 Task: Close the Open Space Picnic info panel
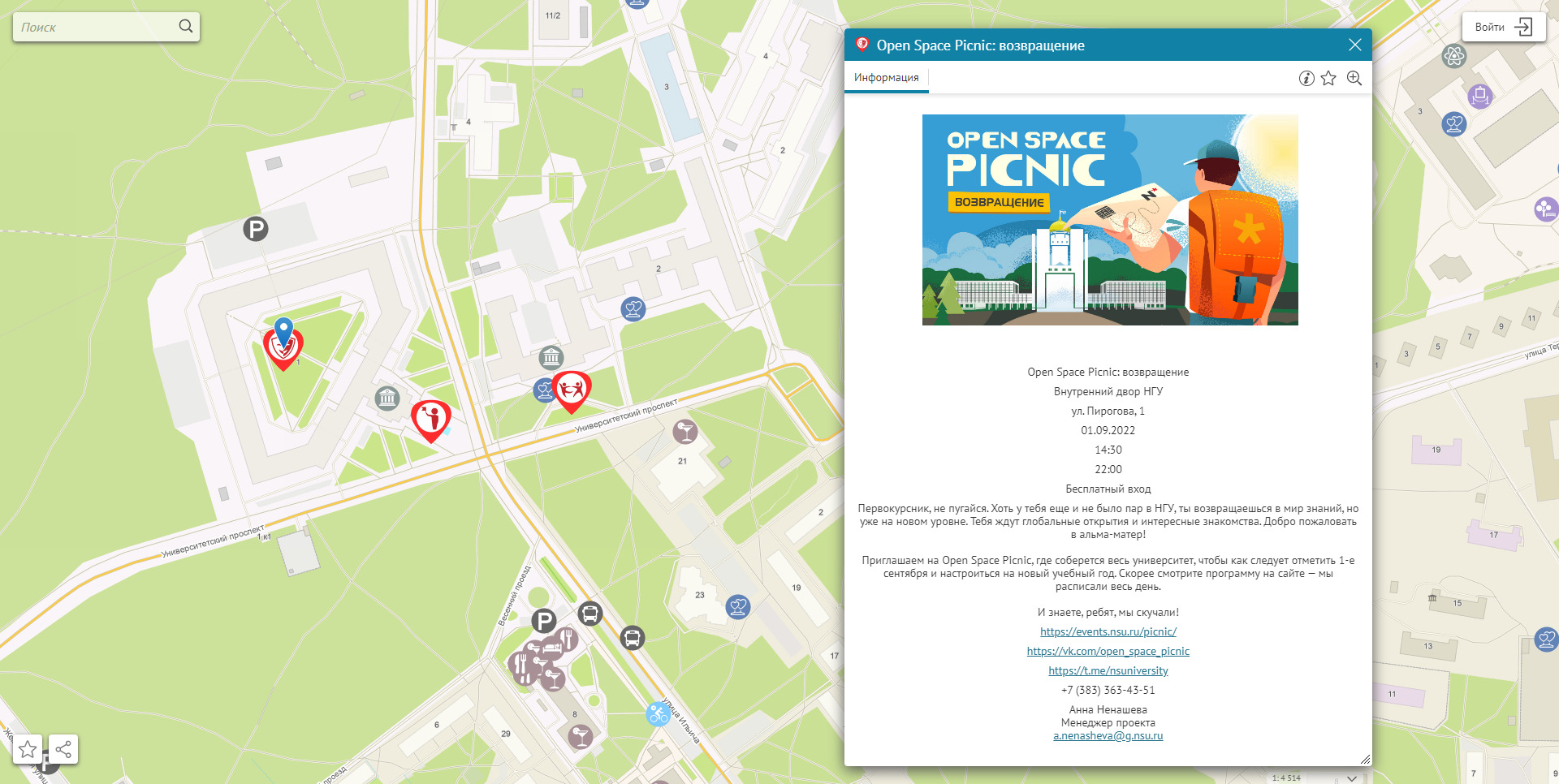pyautogui.click(x=1354, y=45)
